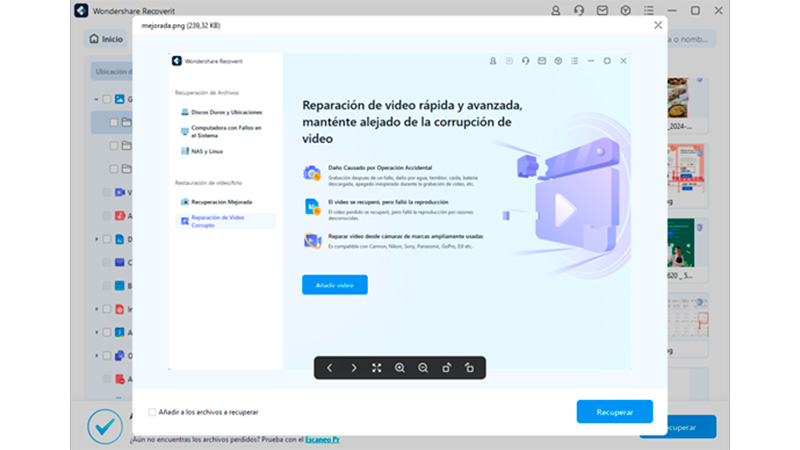The height and width of the screenshot is (450, 800).
Task: Zoom in on the preview image
Action: pos(400,368)
